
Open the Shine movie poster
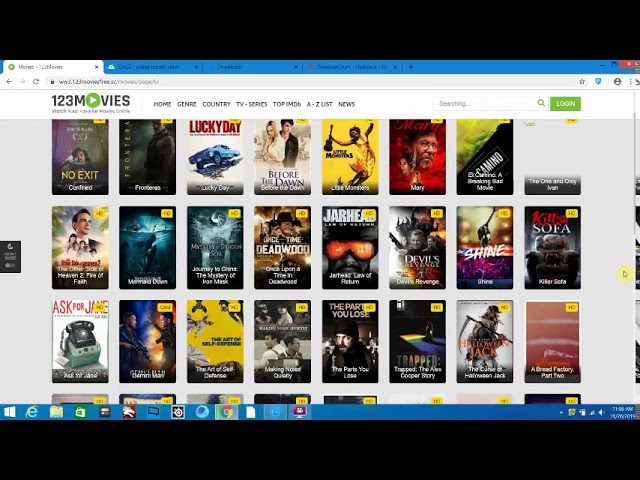485,247
